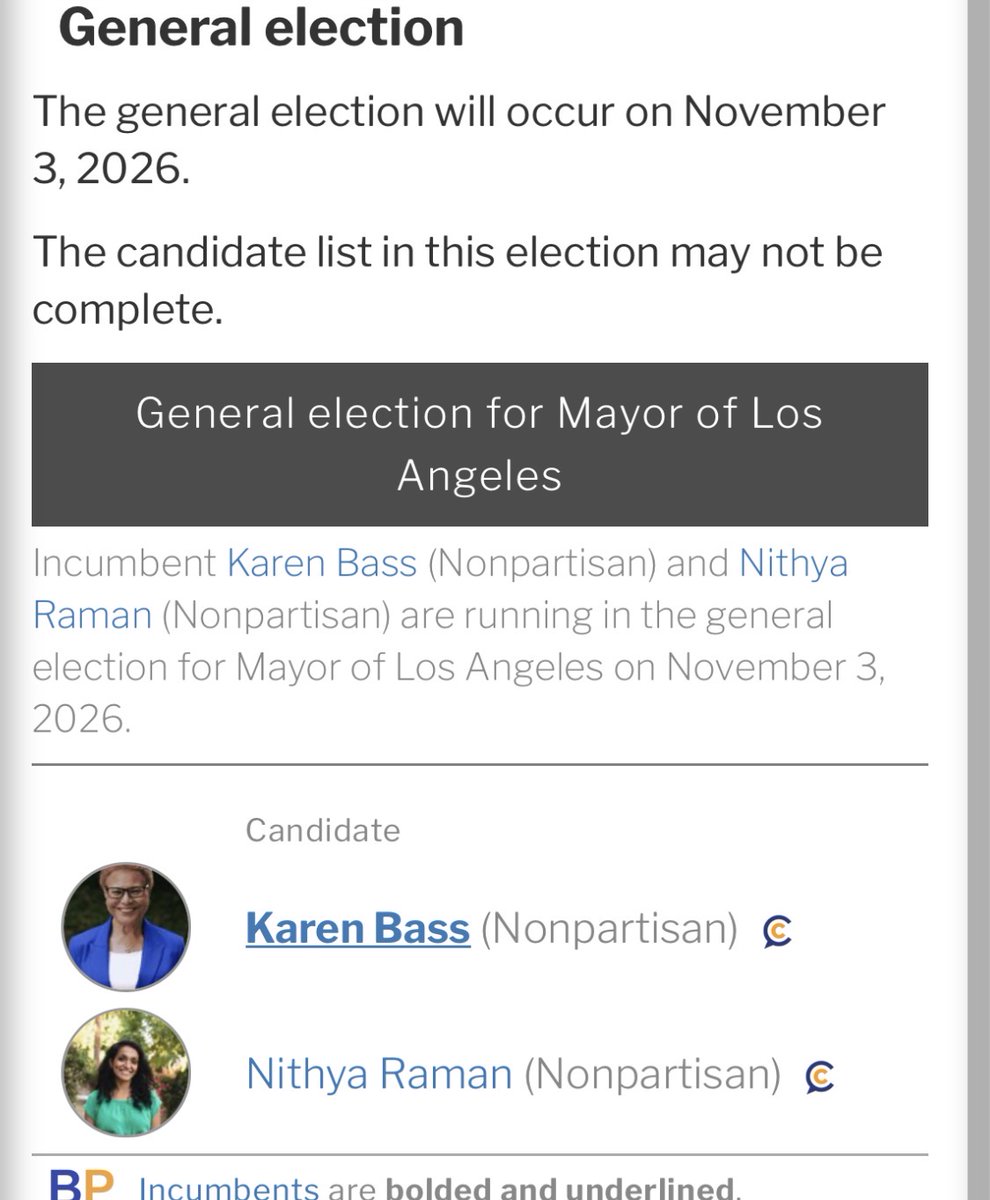Follow the Nithya link in summary paragraph

coord(793,564)
